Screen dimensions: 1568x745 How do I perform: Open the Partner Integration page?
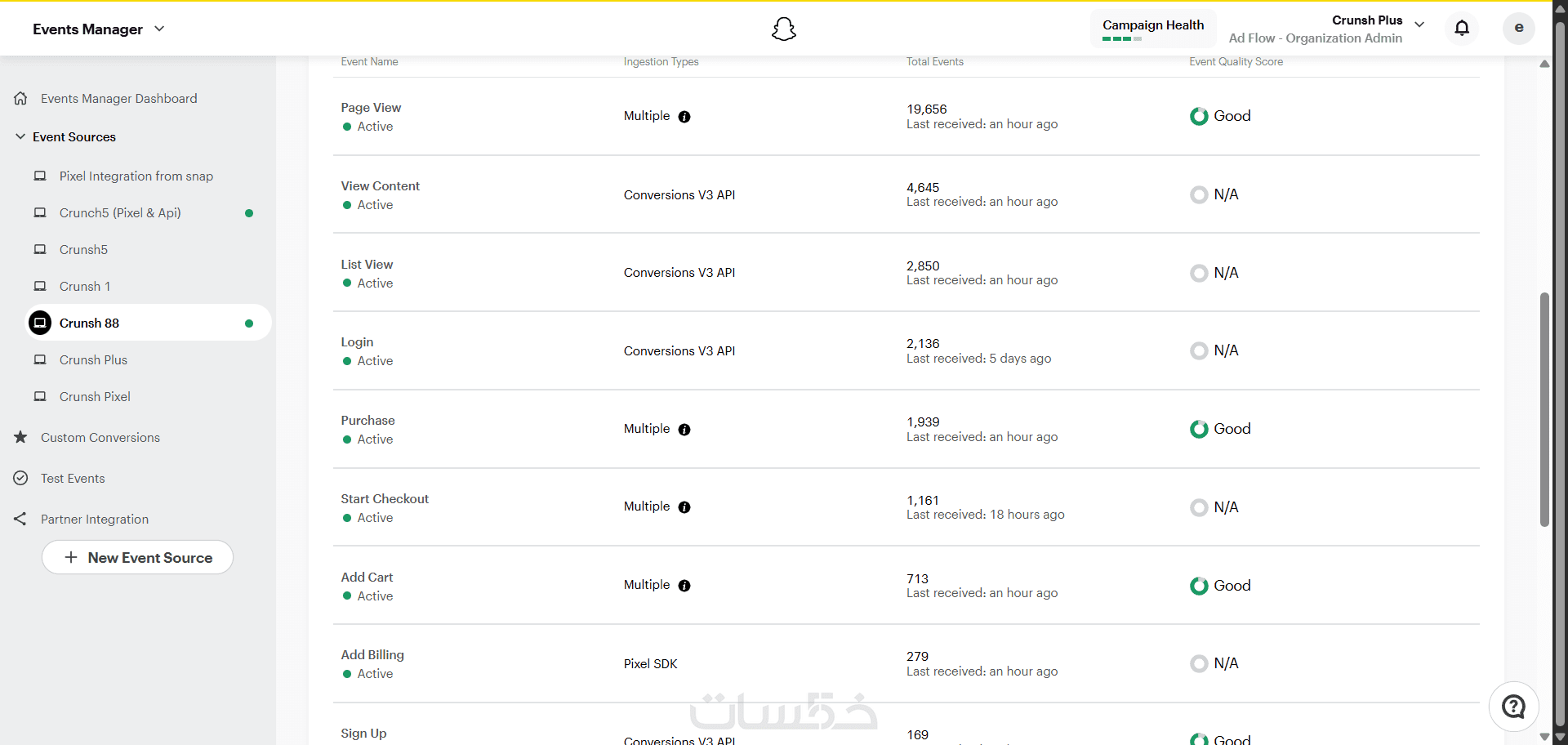click(x=95, y=520)
